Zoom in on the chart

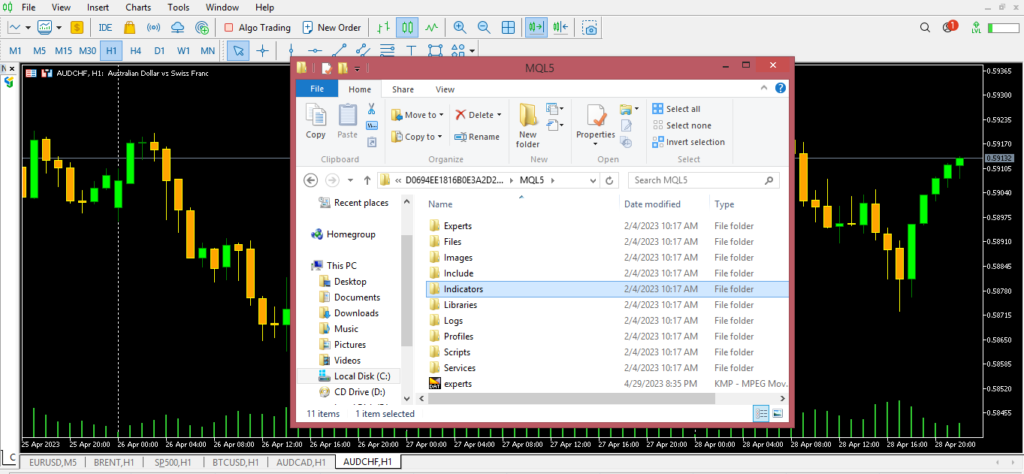(459, 27)
